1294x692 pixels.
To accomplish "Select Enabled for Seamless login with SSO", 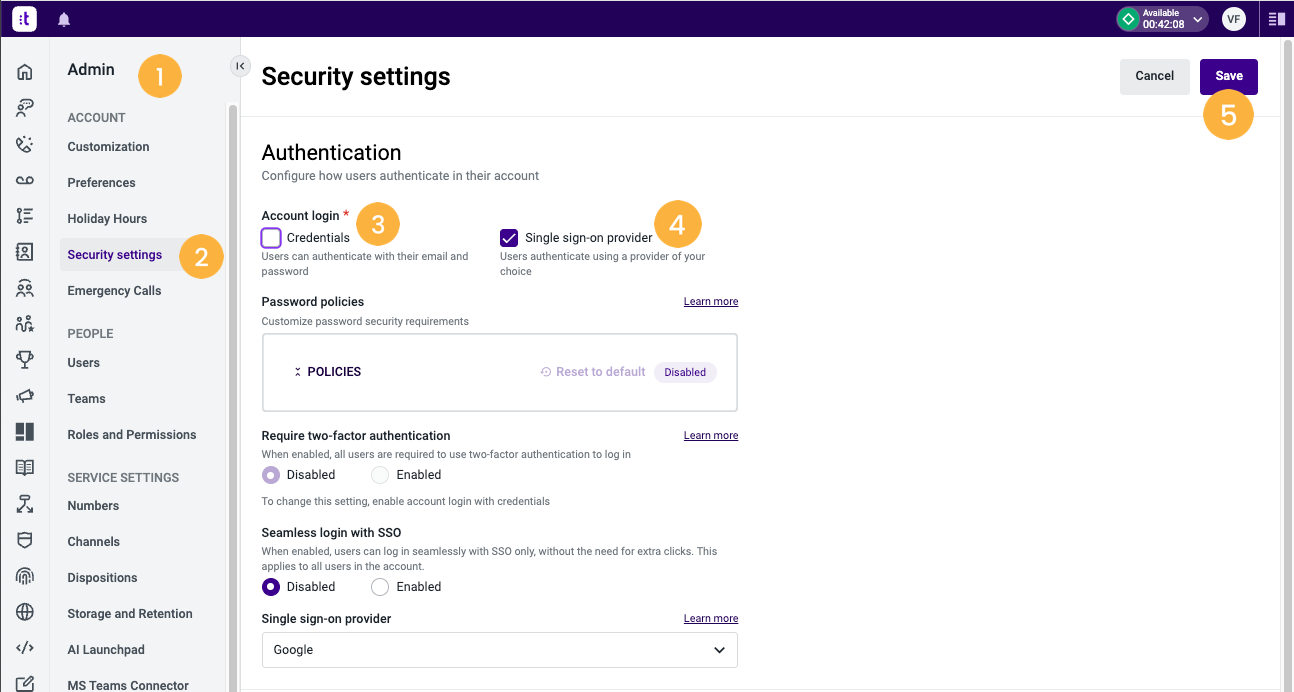I will point(380,587).
